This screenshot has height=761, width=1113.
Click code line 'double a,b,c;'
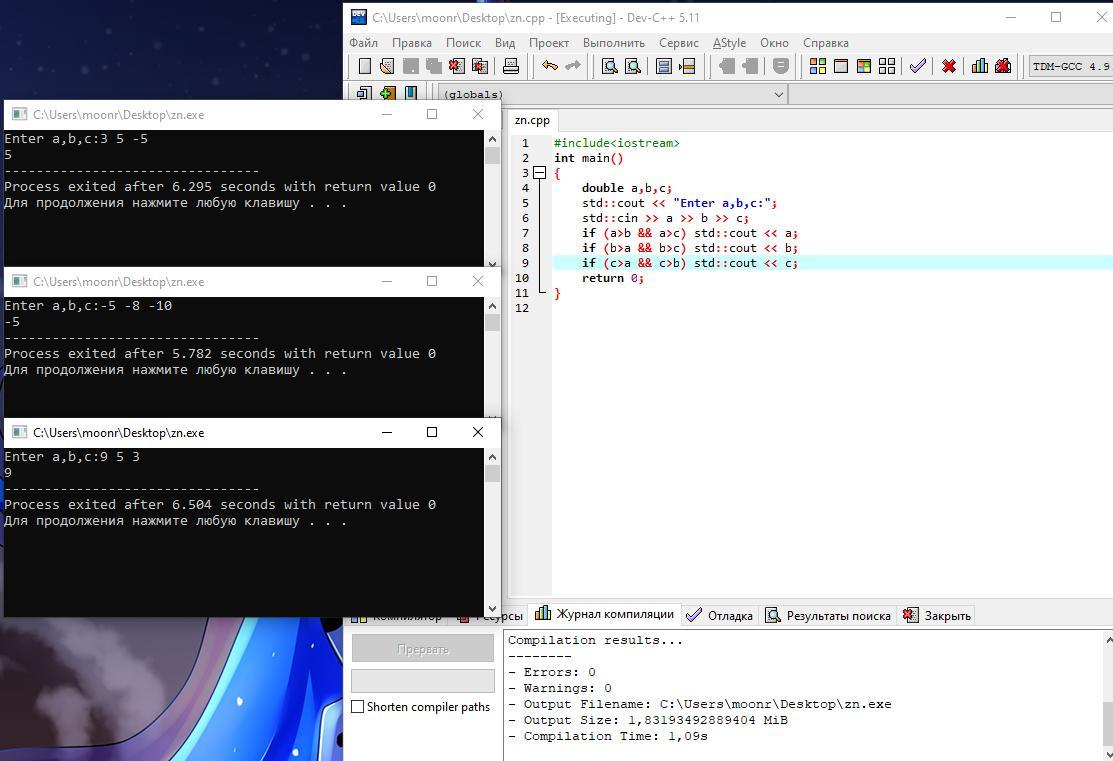click(x=626, y=188)
